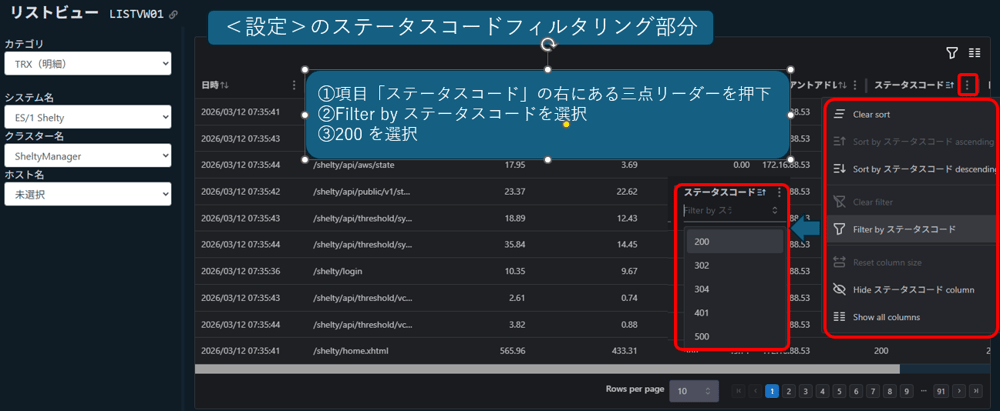
Task: Pick 200 from the status code filter list
Action: (x=703, y=242)
